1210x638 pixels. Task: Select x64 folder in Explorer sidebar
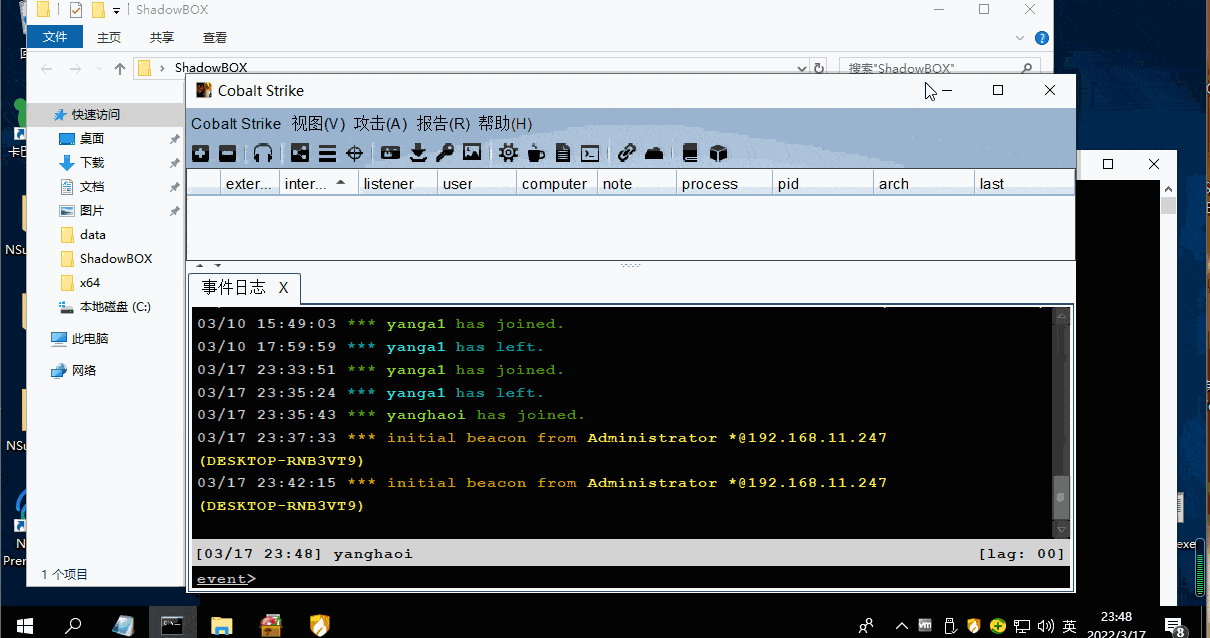[90, 283]
